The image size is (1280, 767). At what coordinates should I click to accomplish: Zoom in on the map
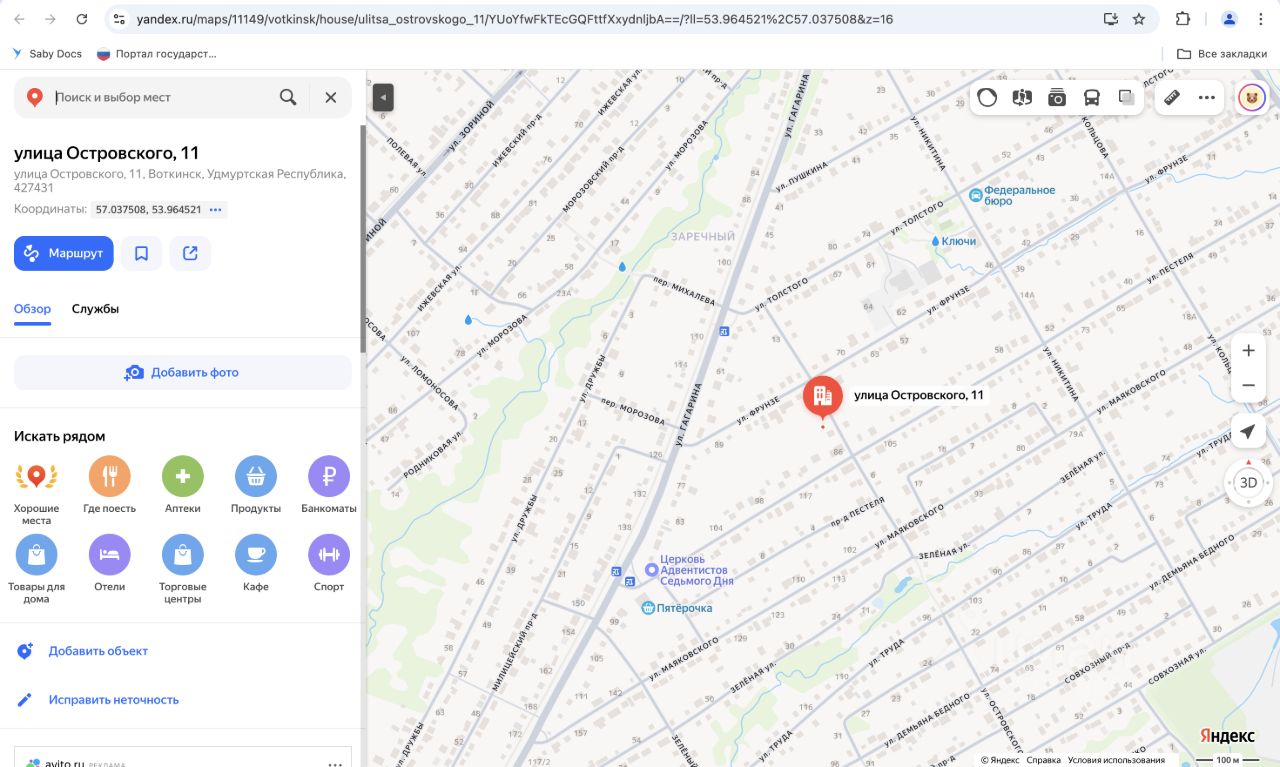pos(1248,351)
